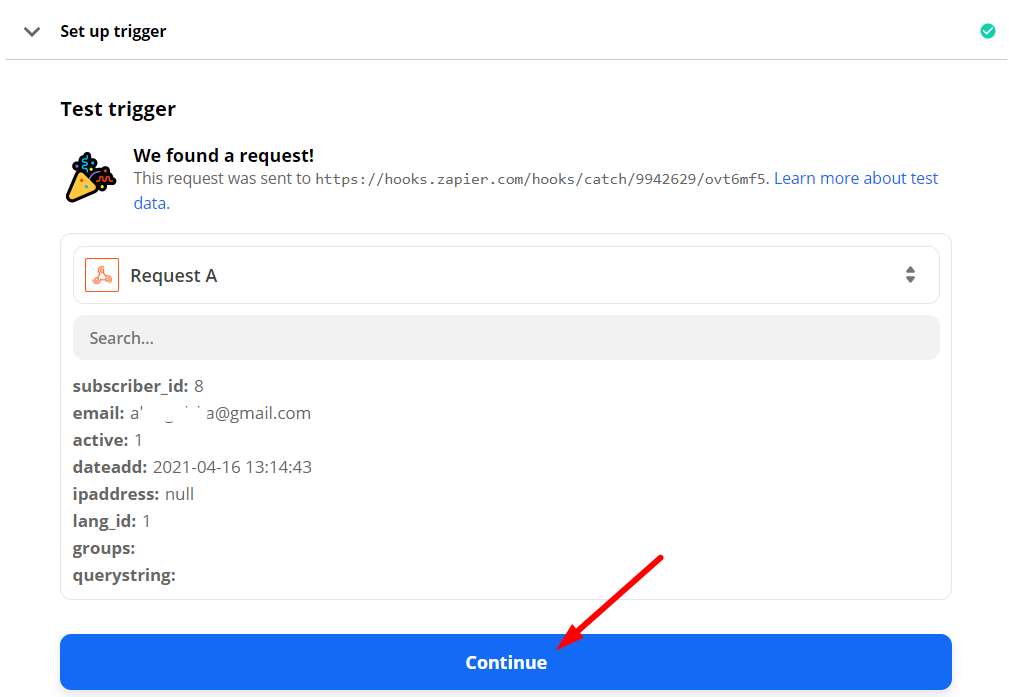Click the groups field row
The width and height of the screenshot is (1009, 697).
coord(104,548)
